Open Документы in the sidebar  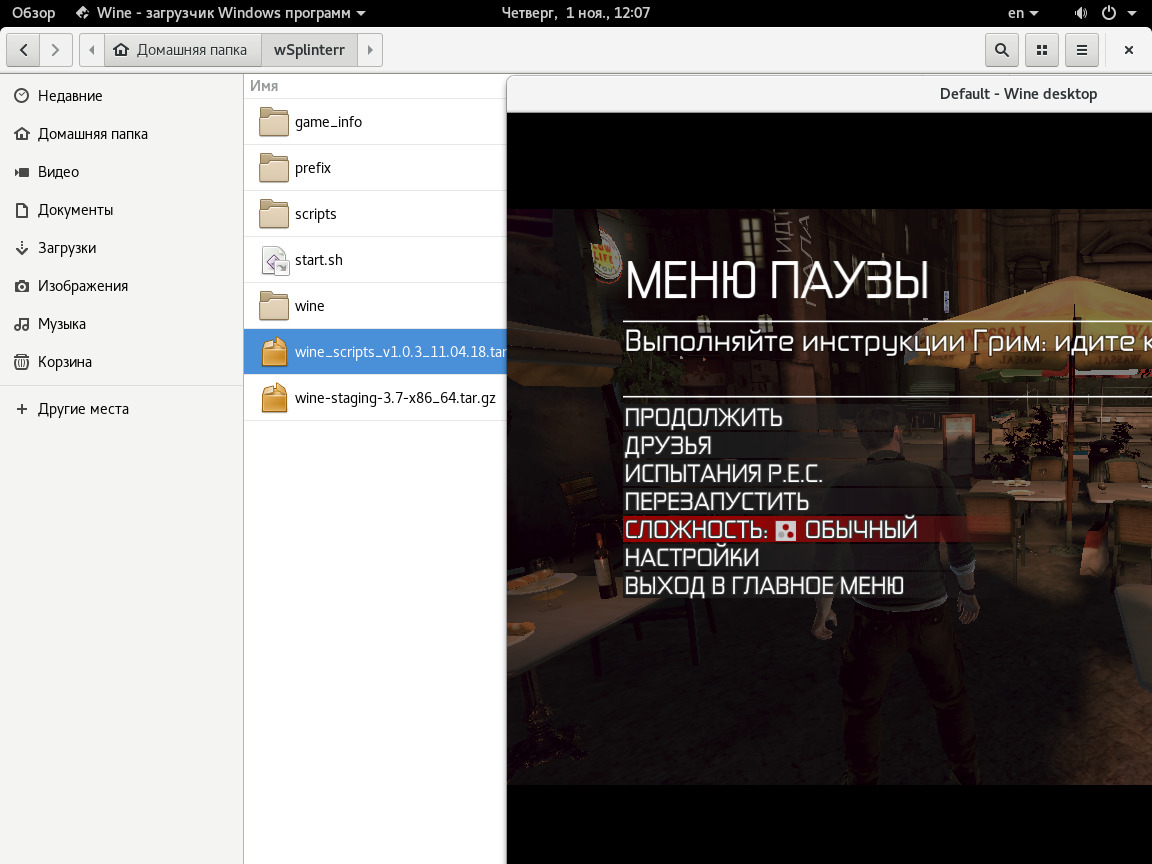121,210
